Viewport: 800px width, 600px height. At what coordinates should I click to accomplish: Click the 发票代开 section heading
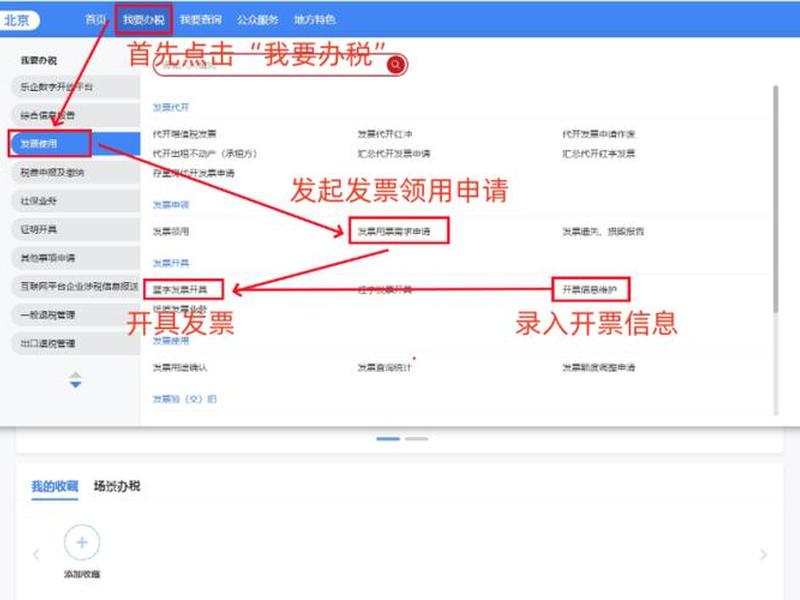coord(171,108)
